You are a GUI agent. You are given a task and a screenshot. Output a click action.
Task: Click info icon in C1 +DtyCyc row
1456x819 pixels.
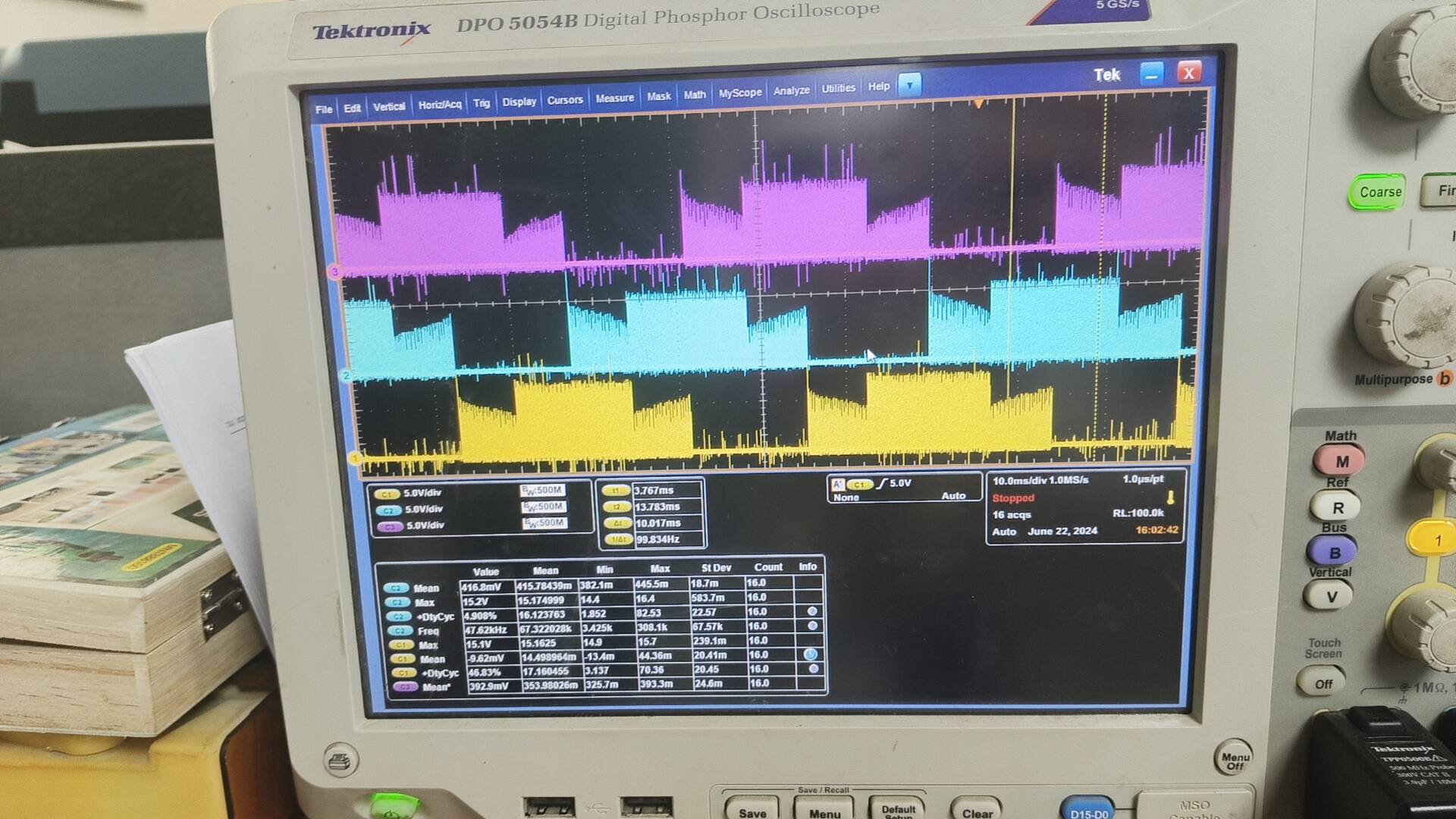pos(814,669)
